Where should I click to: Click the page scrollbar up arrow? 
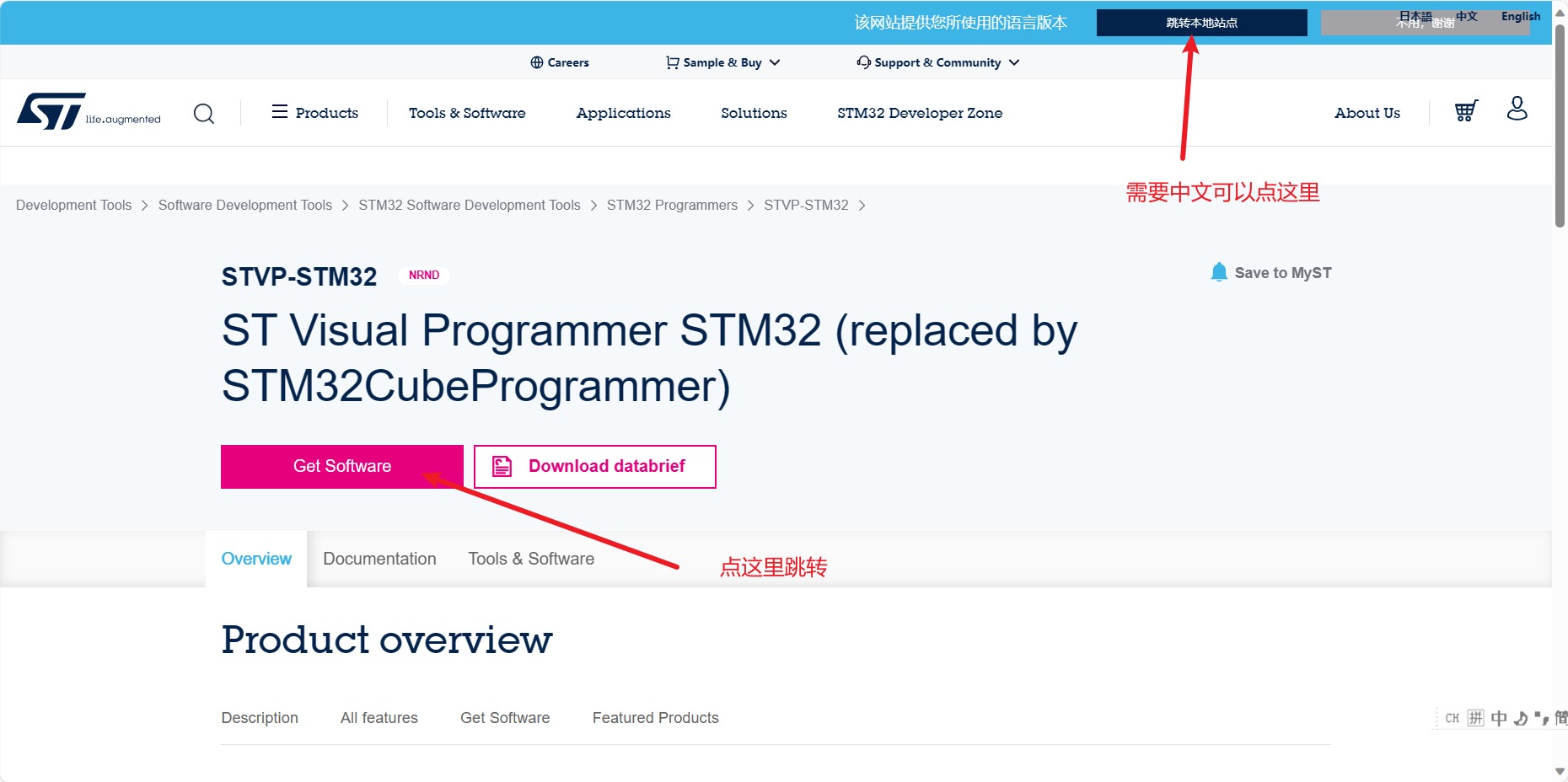click(1560, 12)
